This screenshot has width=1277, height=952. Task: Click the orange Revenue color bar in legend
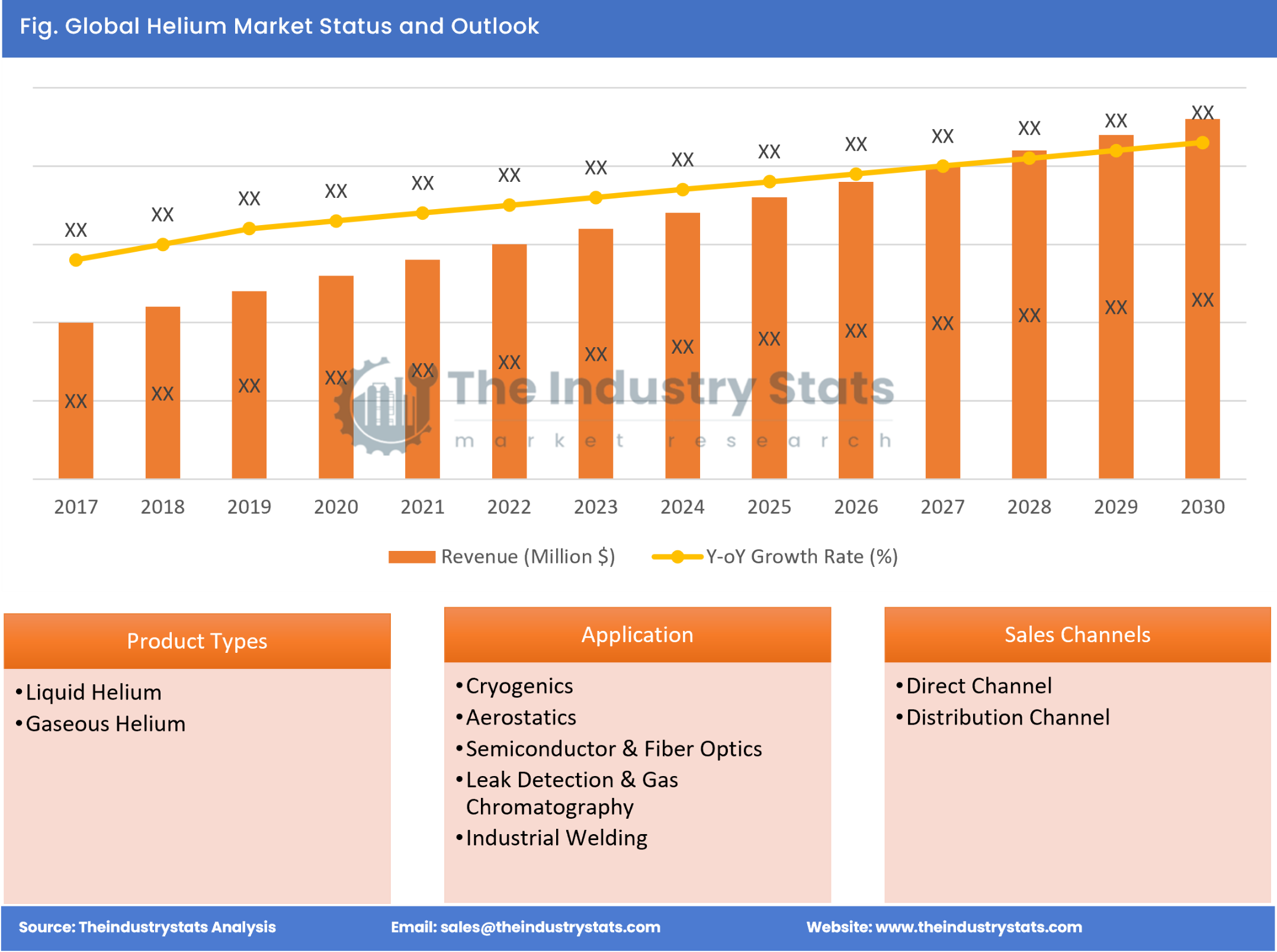412,557
